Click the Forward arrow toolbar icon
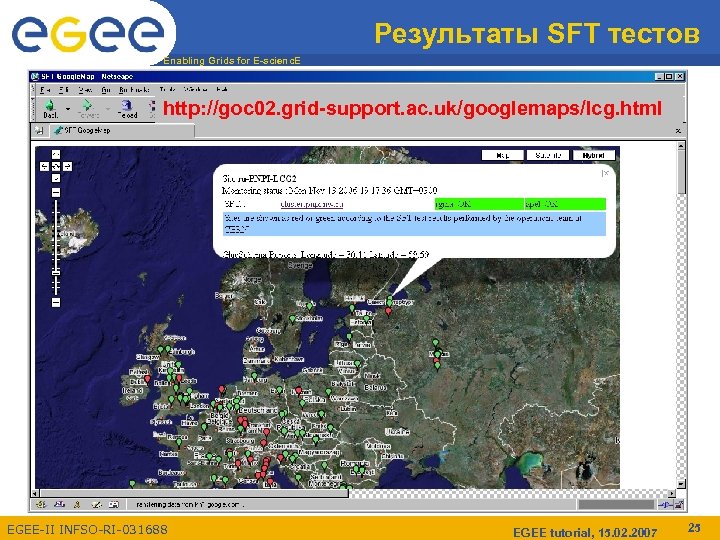 click(x=87, y=106)
